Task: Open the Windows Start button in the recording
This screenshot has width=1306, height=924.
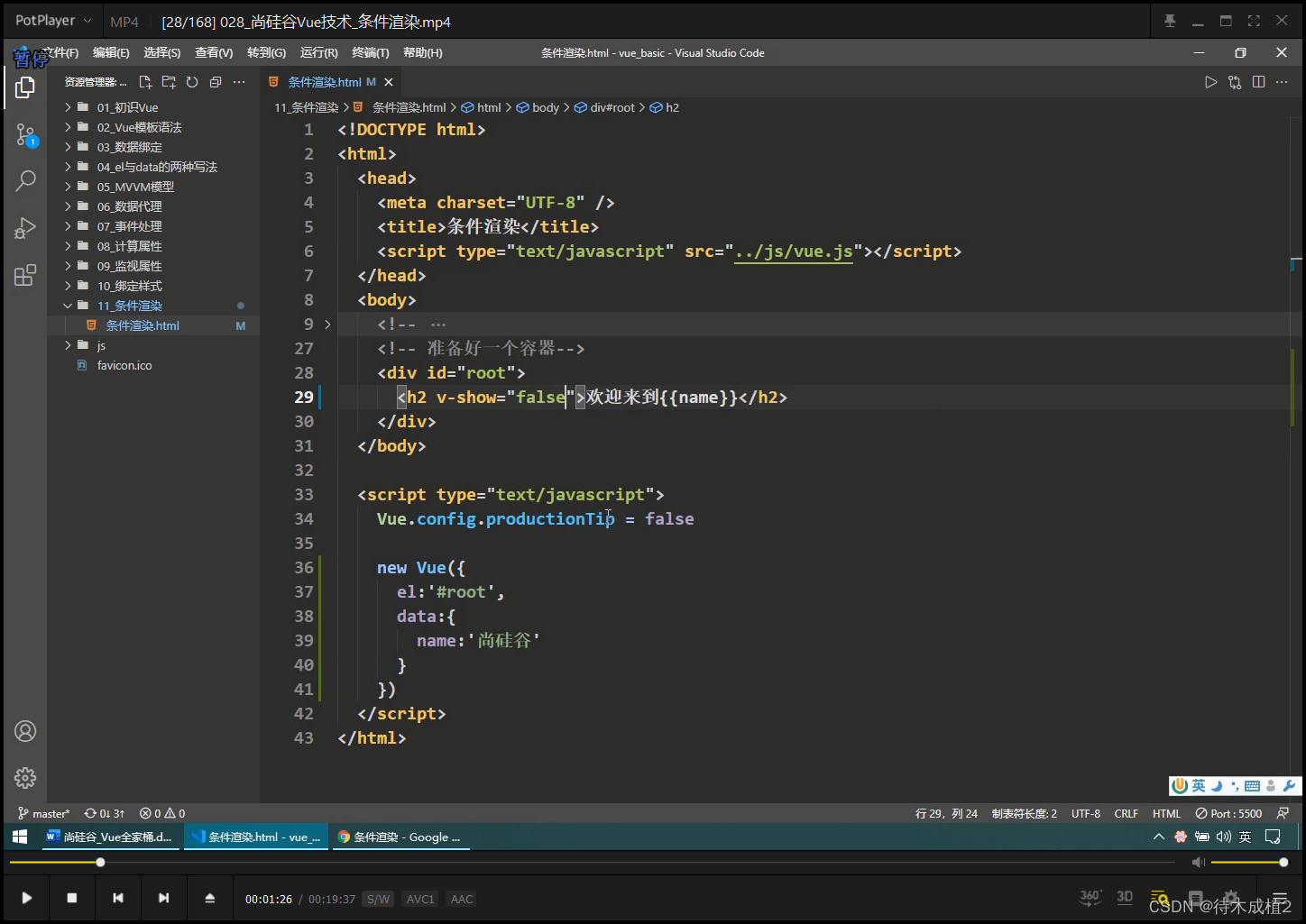Action: click(x=20, y=837)
